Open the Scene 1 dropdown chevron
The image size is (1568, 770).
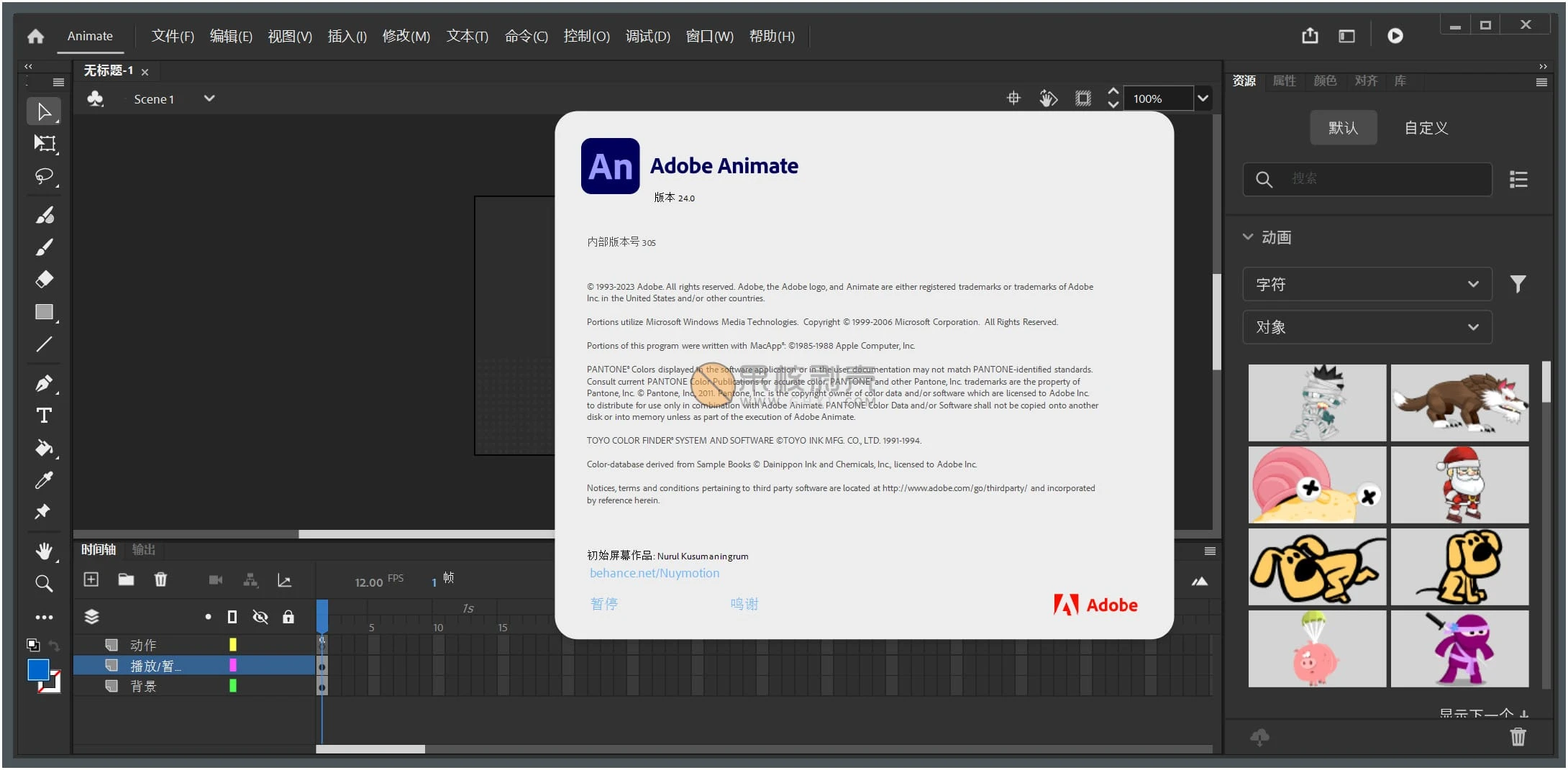tap(209, 98)
